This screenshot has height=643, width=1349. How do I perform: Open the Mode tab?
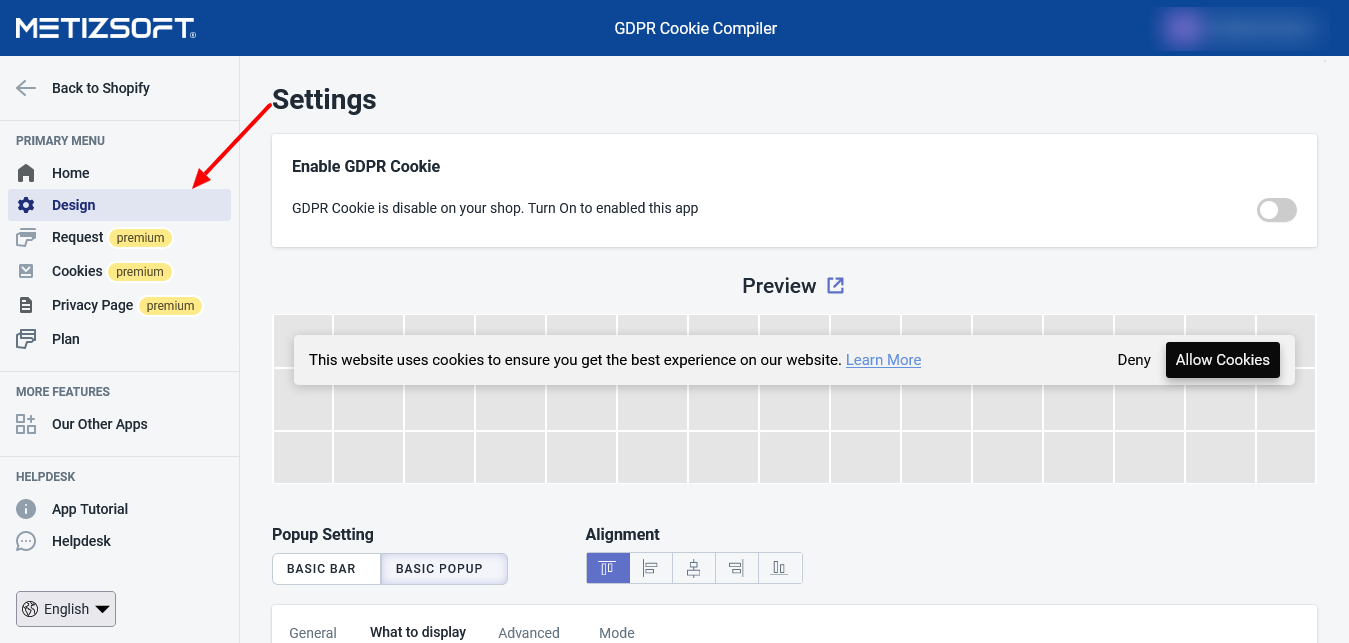coord(616,632)
